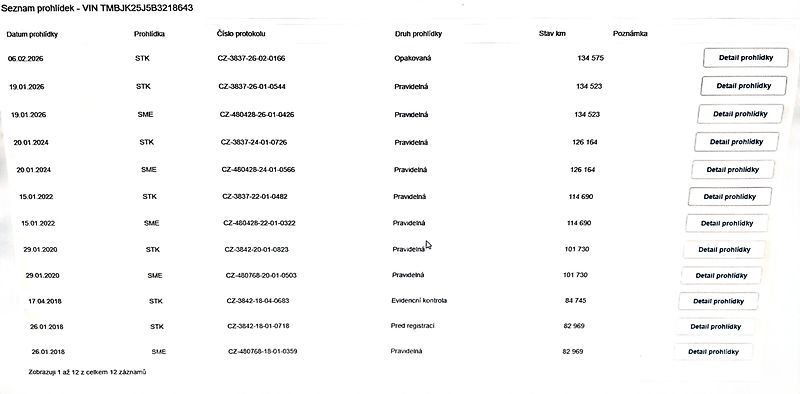The height and width of the screenshot is (394, 800).
Task: Open Detail prohlídky for protocol CZ-480428-24-01-0566
Action: pyautogui.click(x=733, y=169)
